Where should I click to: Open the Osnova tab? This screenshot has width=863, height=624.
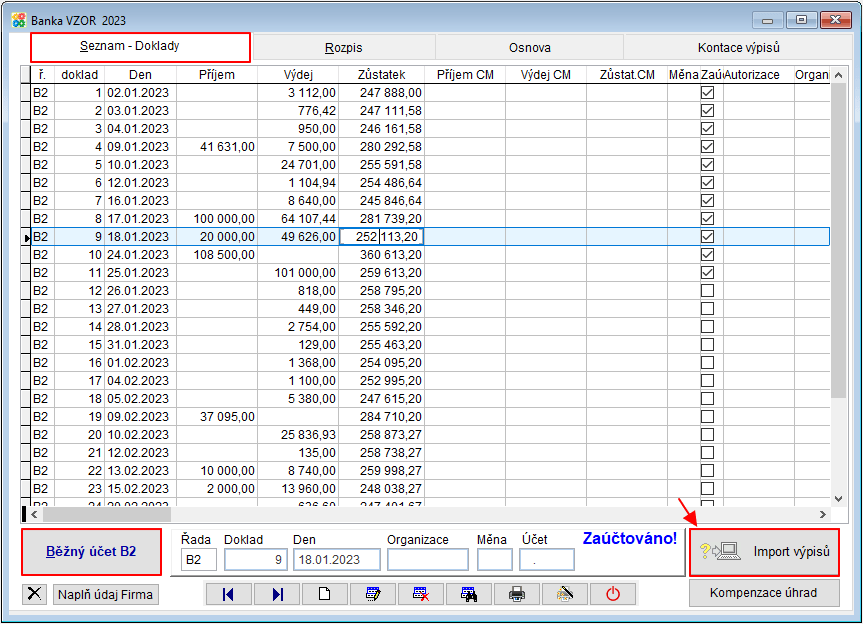pyautogui.click(x=529, y=48)
